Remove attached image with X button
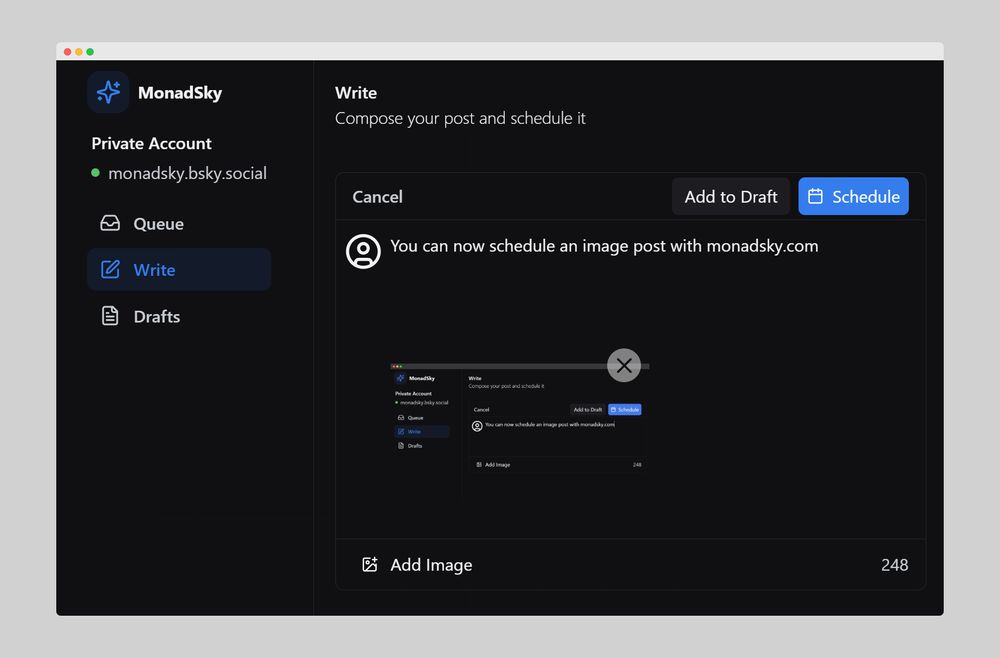 (624, 365)
